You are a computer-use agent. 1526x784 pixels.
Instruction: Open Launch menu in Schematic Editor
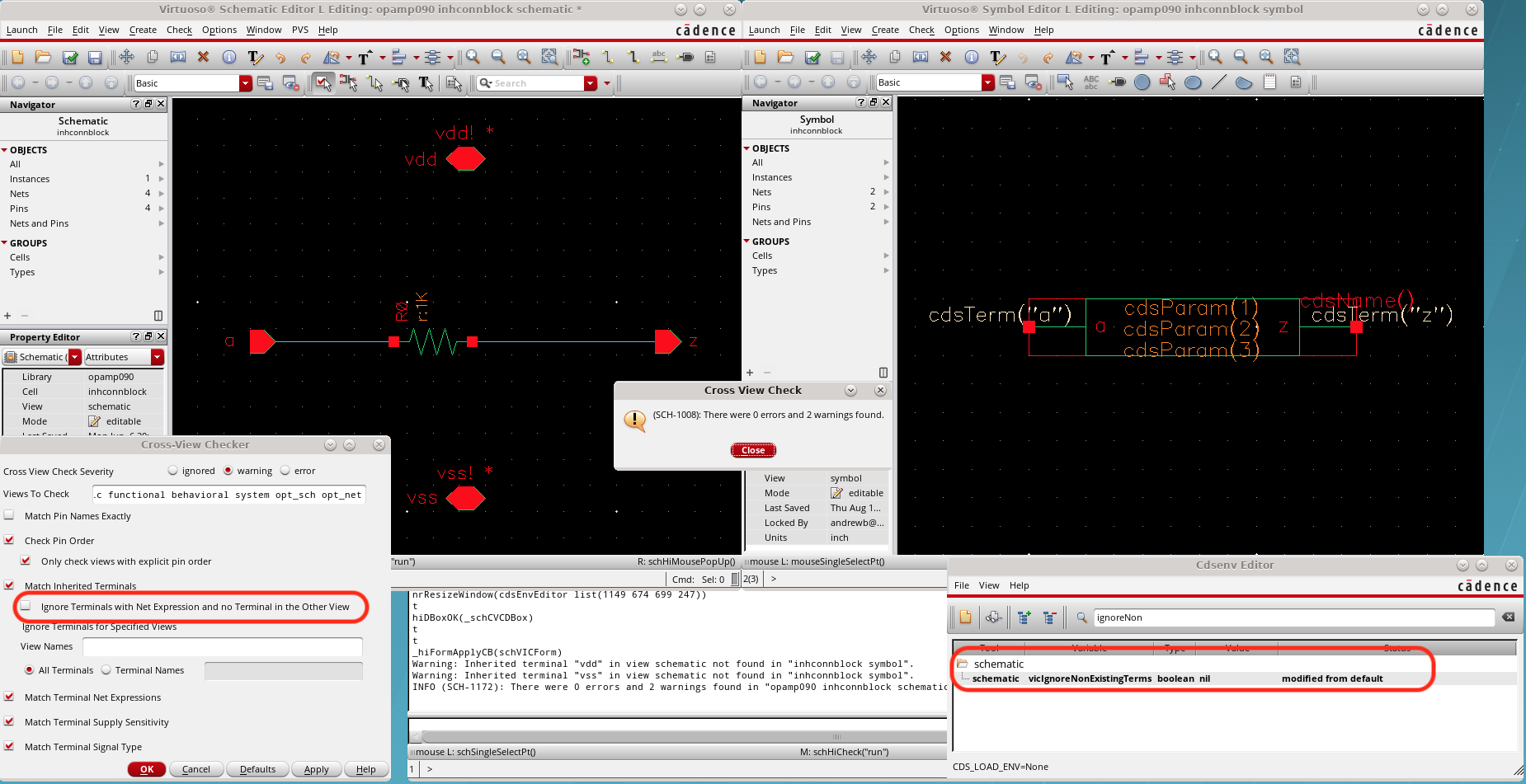(22, 30)
